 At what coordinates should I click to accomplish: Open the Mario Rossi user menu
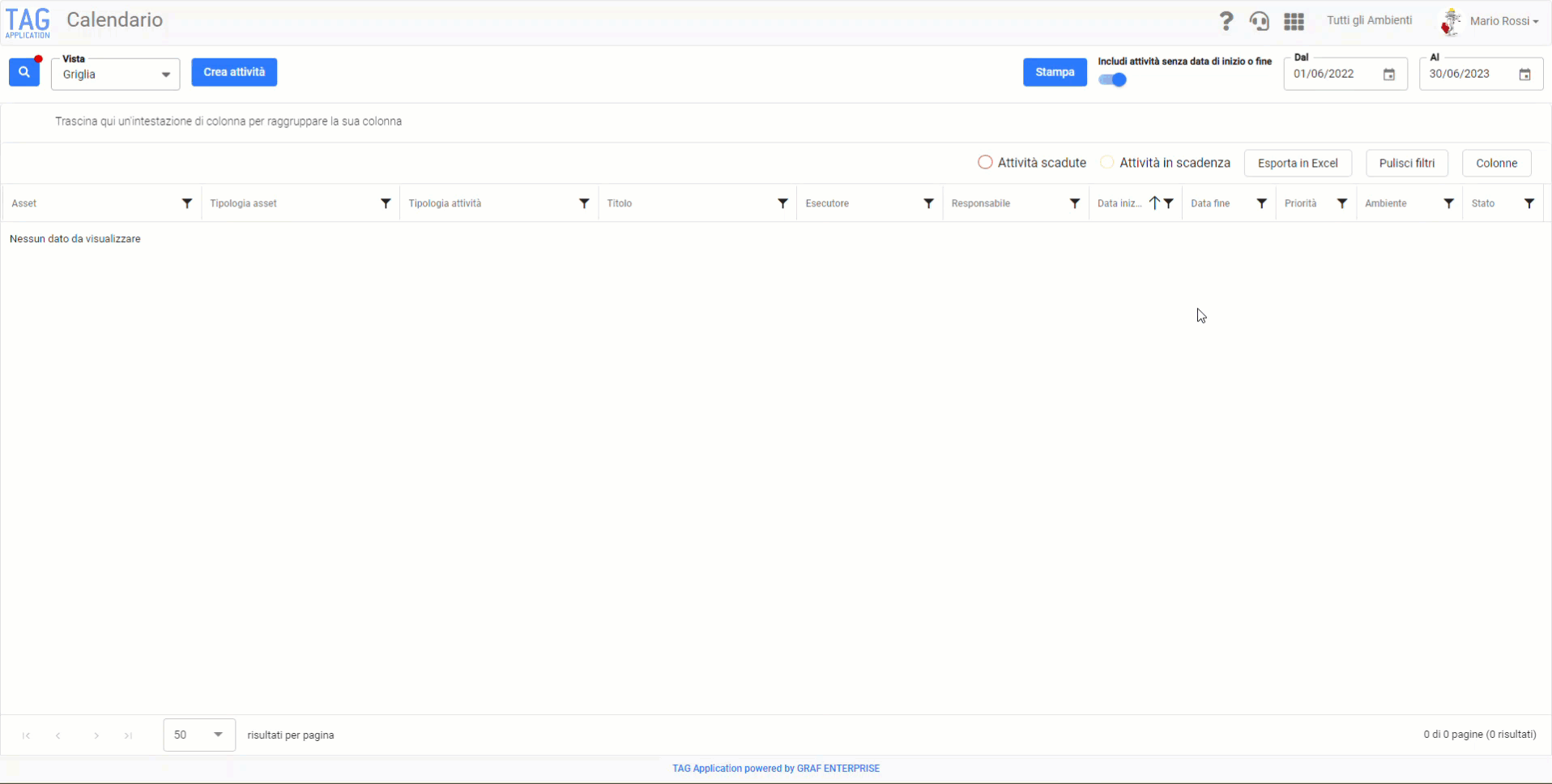[1490, 21]
